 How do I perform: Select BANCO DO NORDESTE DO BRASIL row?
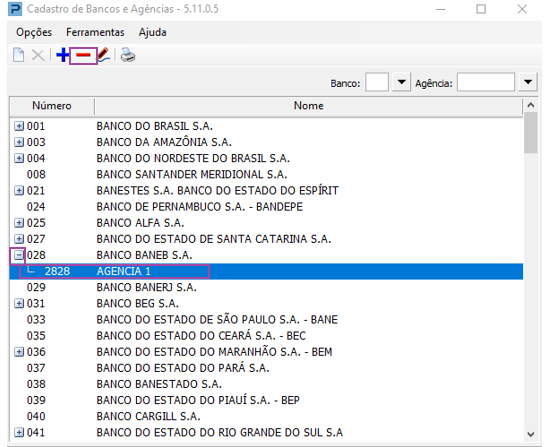coord(266,159)
